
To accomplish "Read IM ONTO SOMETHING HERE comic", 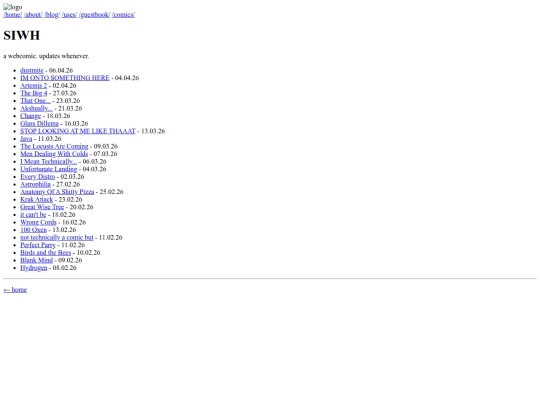I will tap(65, 78).
